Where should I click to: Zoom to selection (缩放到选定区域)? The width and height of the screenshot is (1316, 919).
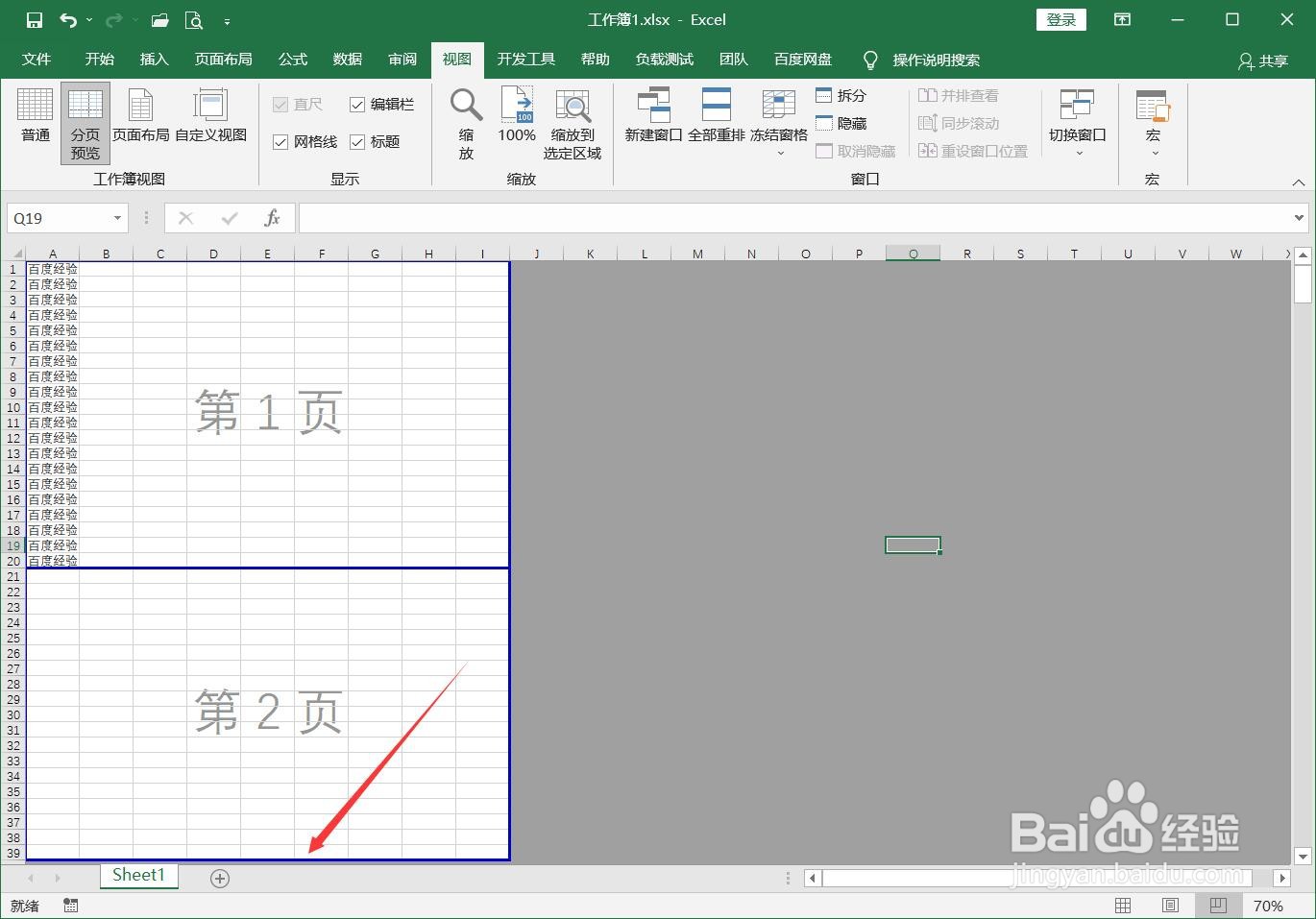[573, 123]
